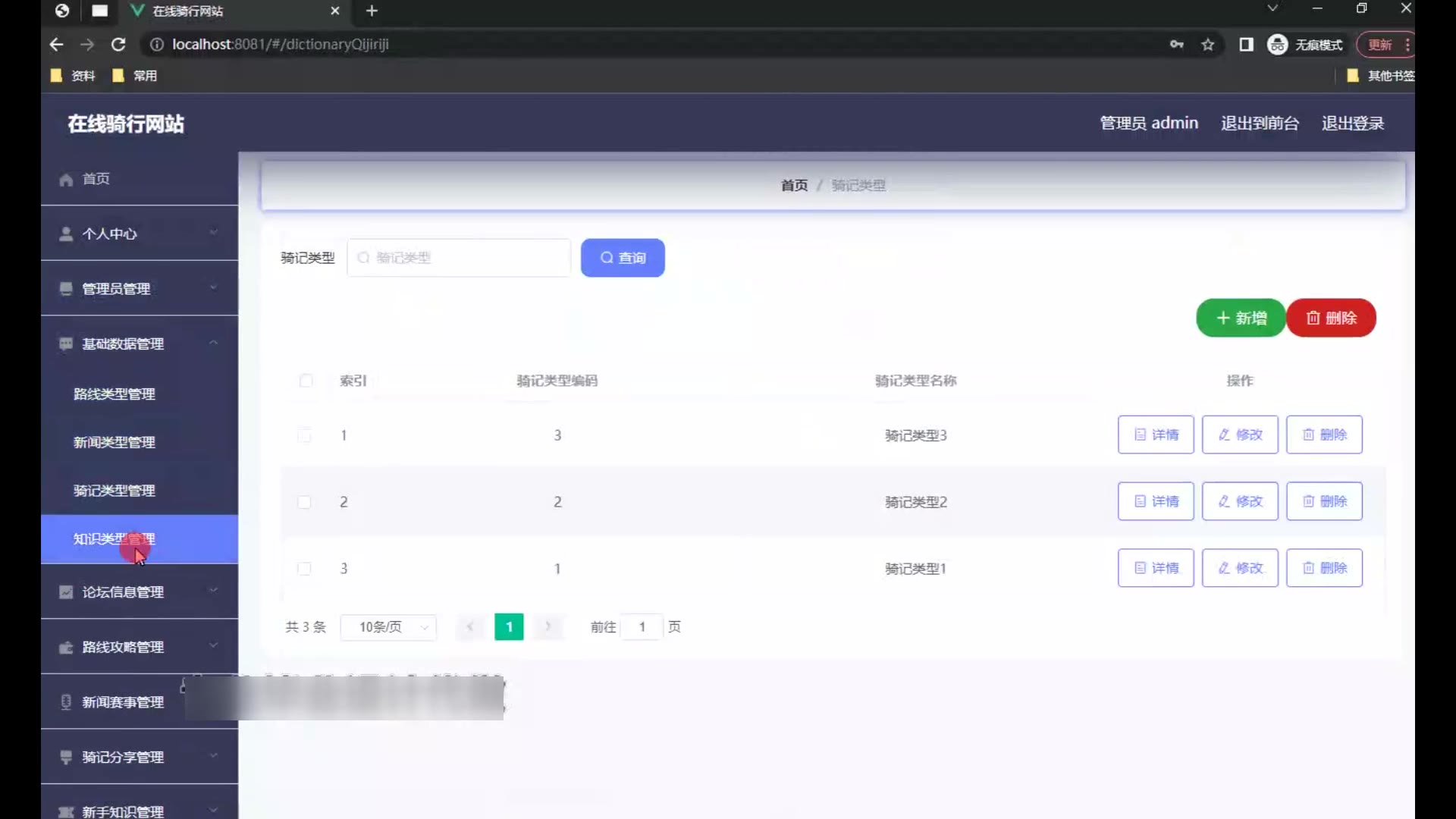Click the browser reload page icon
Viewport: 1456px width, 819px height.
tap(118, 45)
